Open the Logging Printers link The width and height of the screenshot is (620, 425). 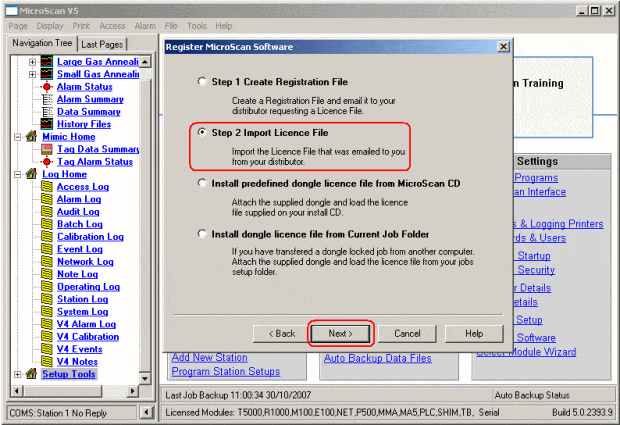(558, 224)
